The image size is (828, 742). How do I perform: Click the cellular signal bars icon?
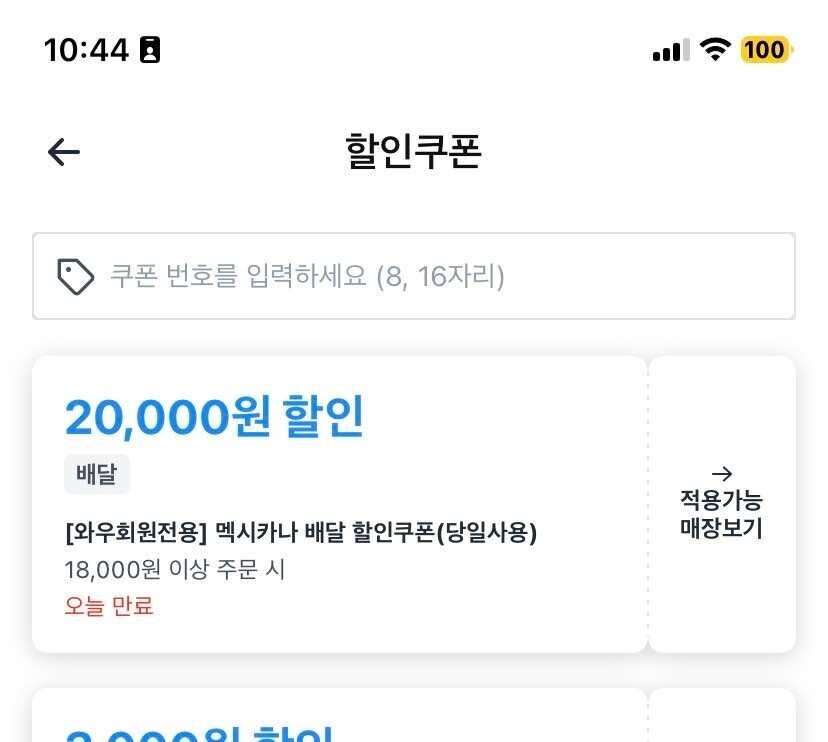click(x=669, y=49)
